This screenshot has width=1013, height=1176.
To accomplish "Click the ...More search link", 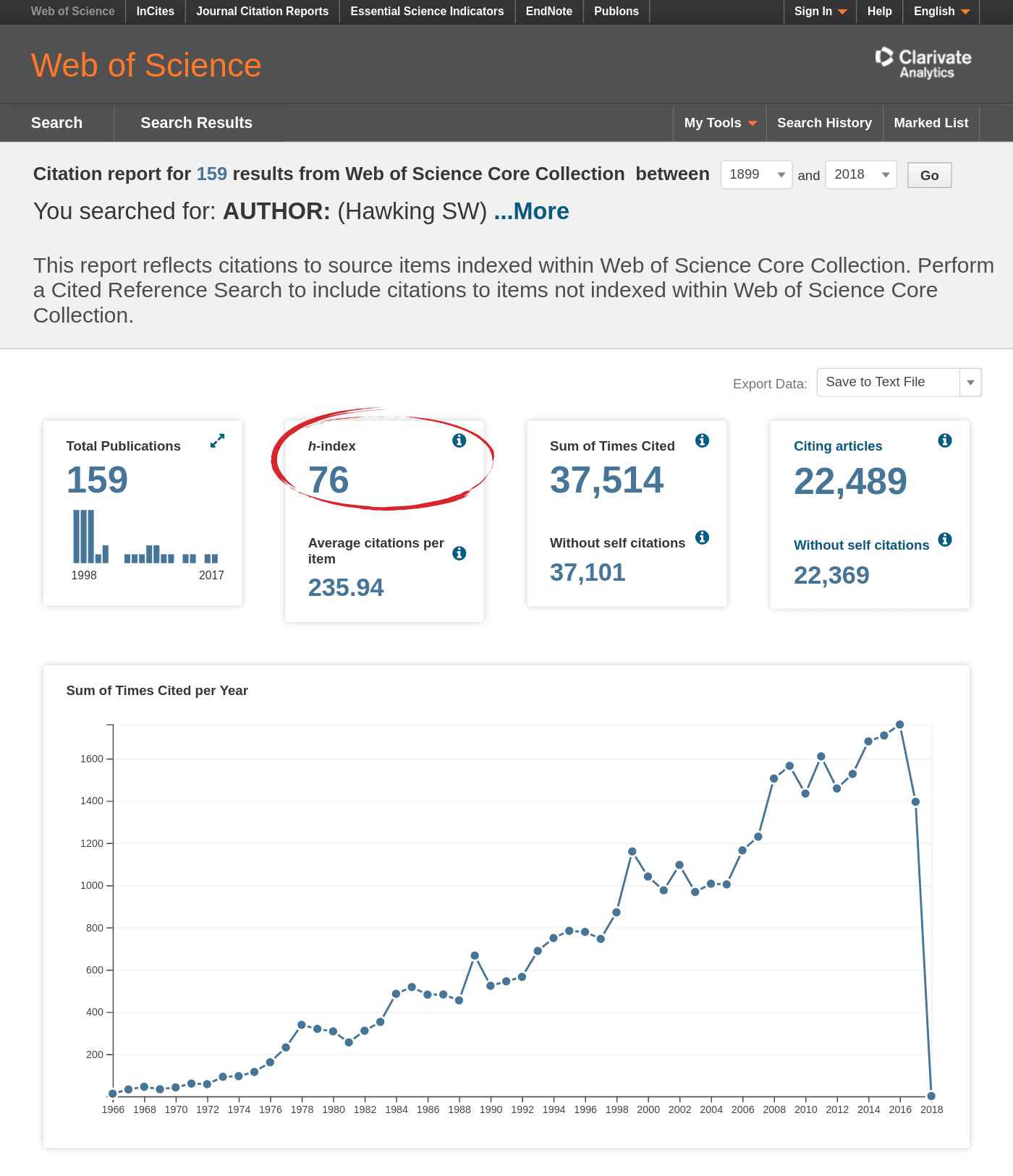I will click(x=532, y=211).
